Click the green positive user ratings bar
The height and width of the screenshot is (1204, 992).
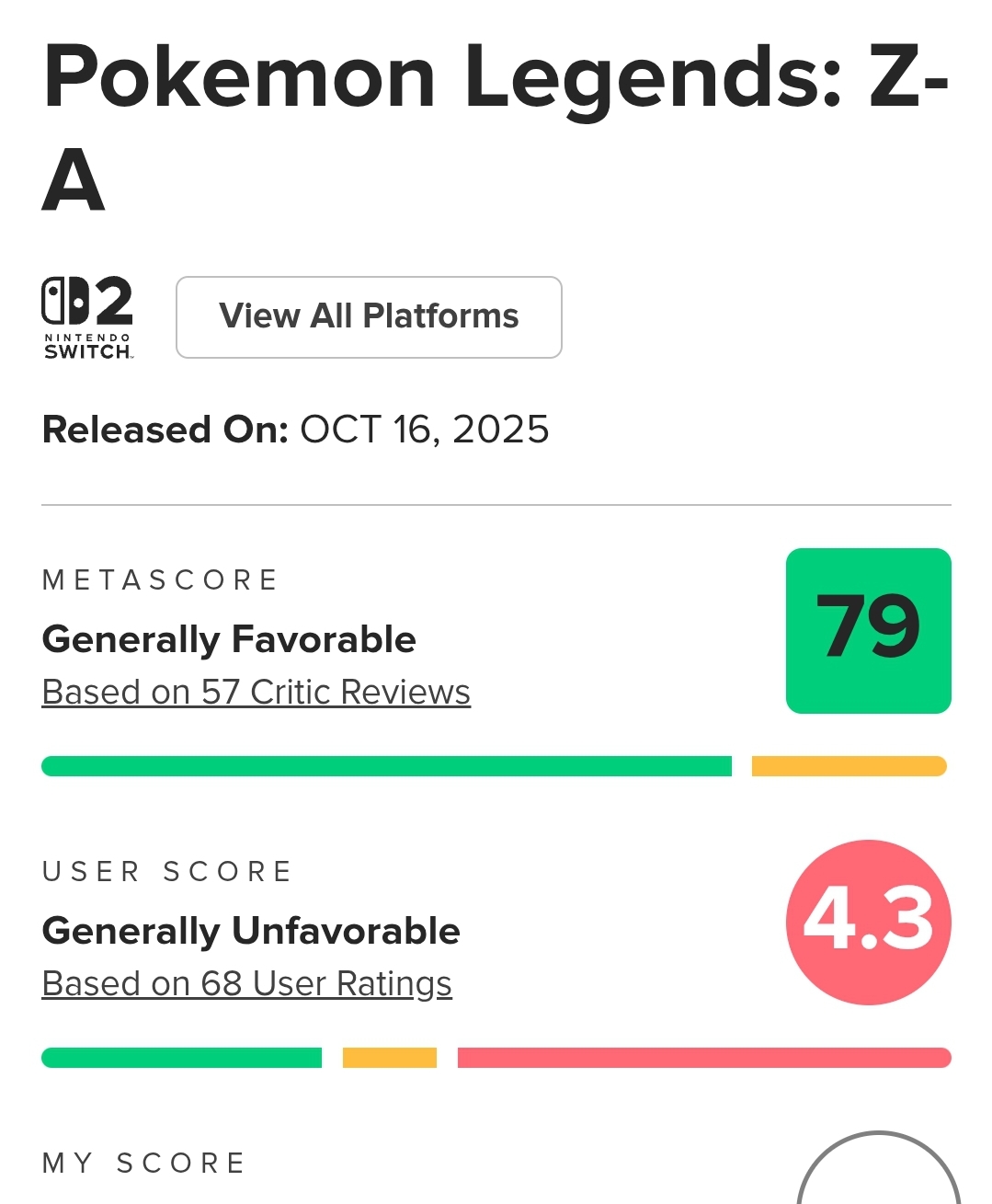click(x=182, y=1058)
